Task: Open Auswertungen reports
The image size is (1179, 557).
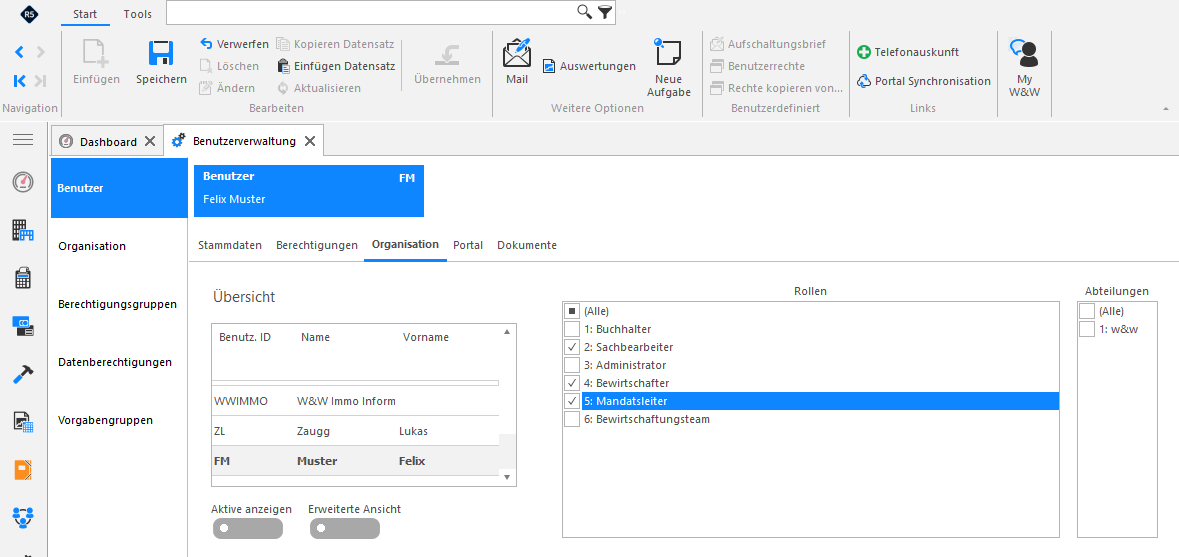Action: pos(590,66)
